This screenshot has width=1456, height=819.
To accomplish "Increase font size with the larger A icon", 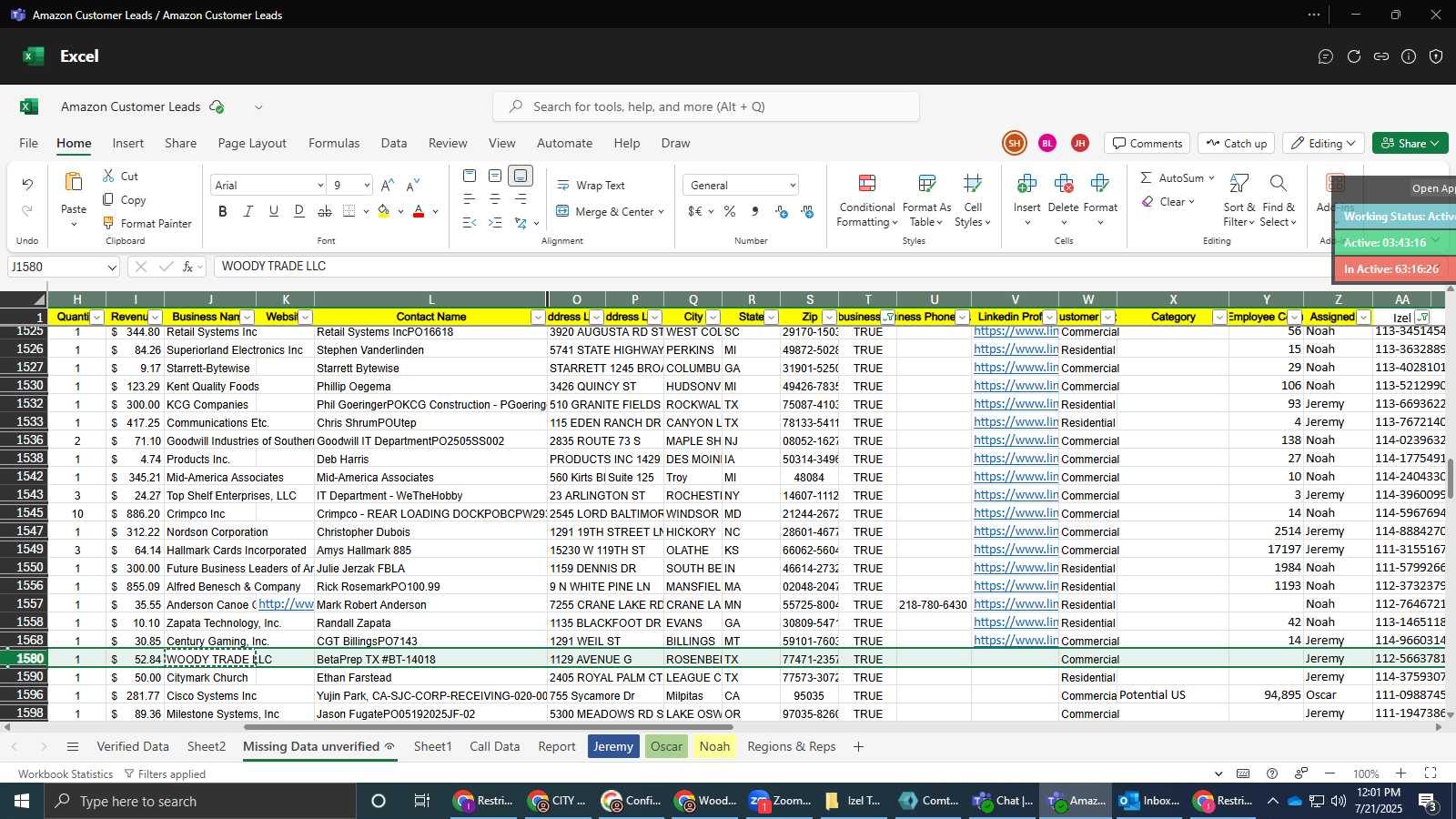I will click(x=388, y=185).
